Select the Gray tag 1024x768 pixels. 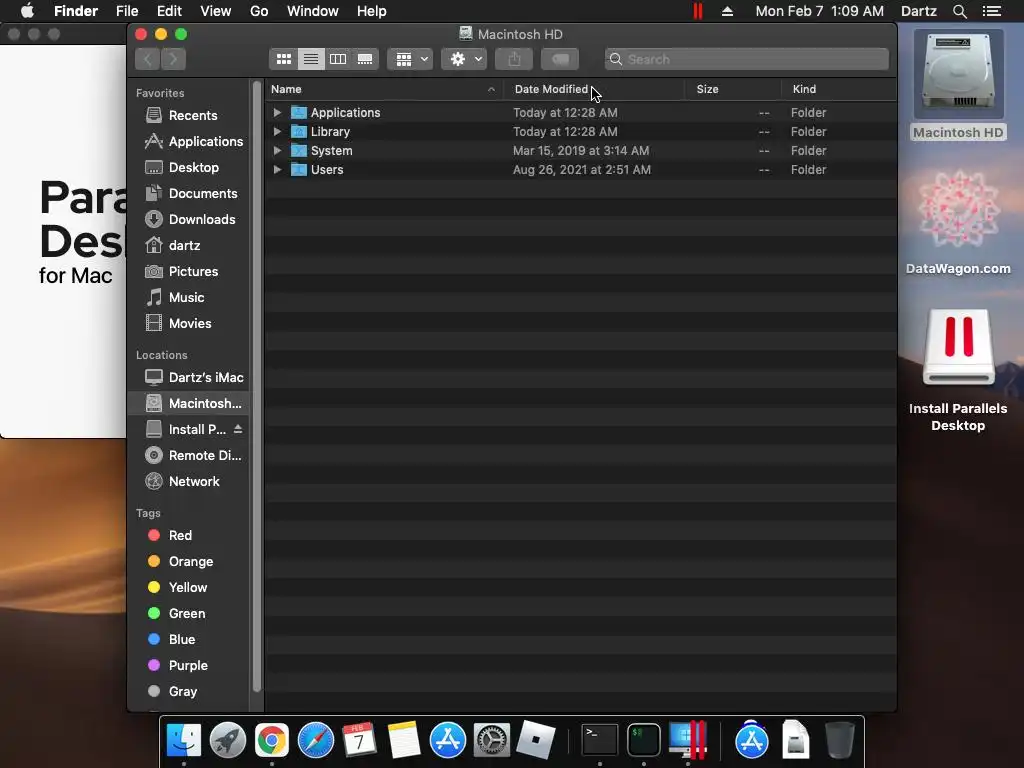click(189, 692)
